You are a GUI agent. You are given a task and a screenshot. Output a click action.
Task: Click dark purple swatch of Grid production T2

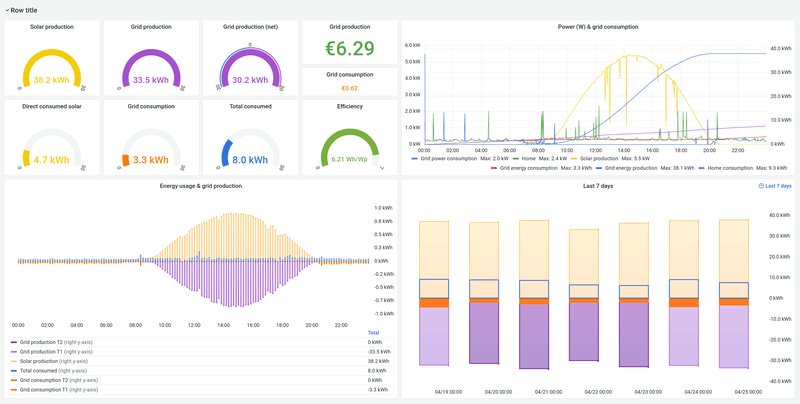click(14, 342)
